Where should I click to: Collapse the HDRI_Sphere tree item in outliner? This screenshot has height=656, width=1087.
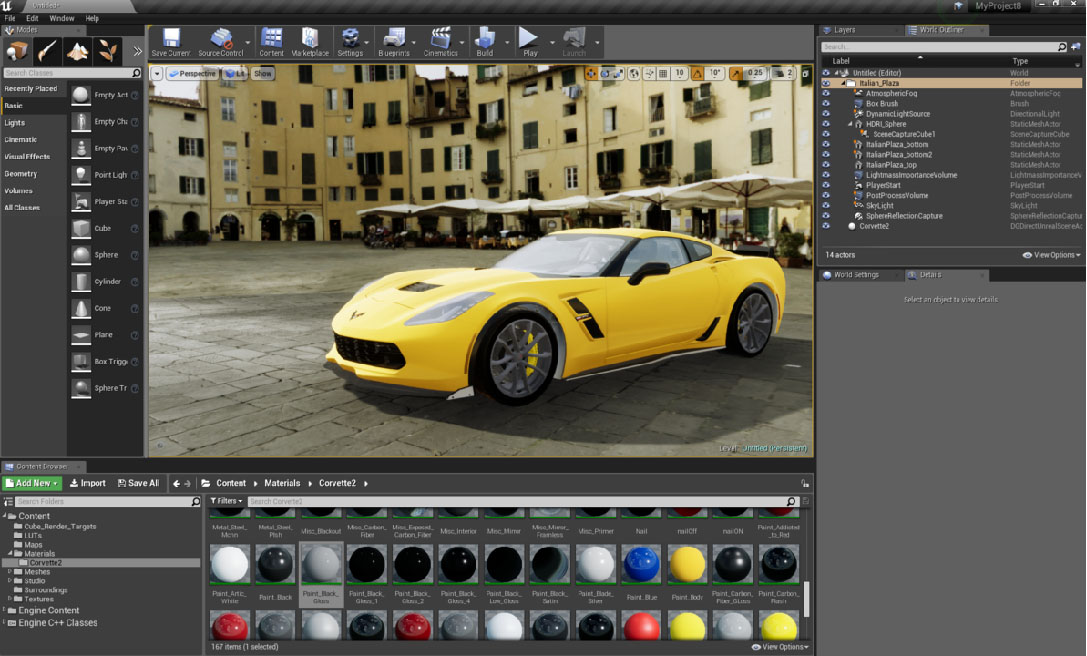pos(849,124)
